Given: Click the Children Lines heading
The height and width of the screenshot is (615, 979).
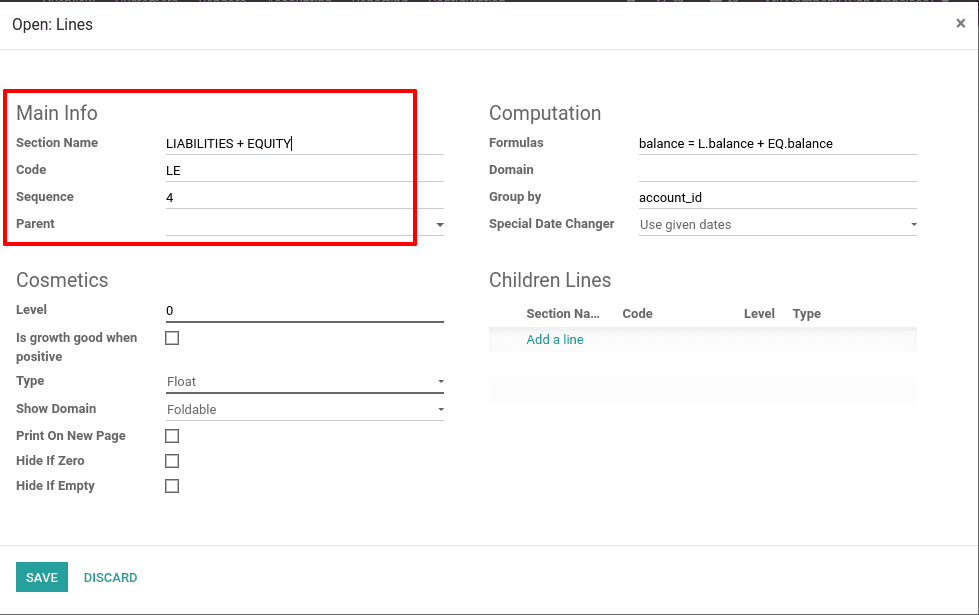Looking at the screenshot, I should pos(550,280).
